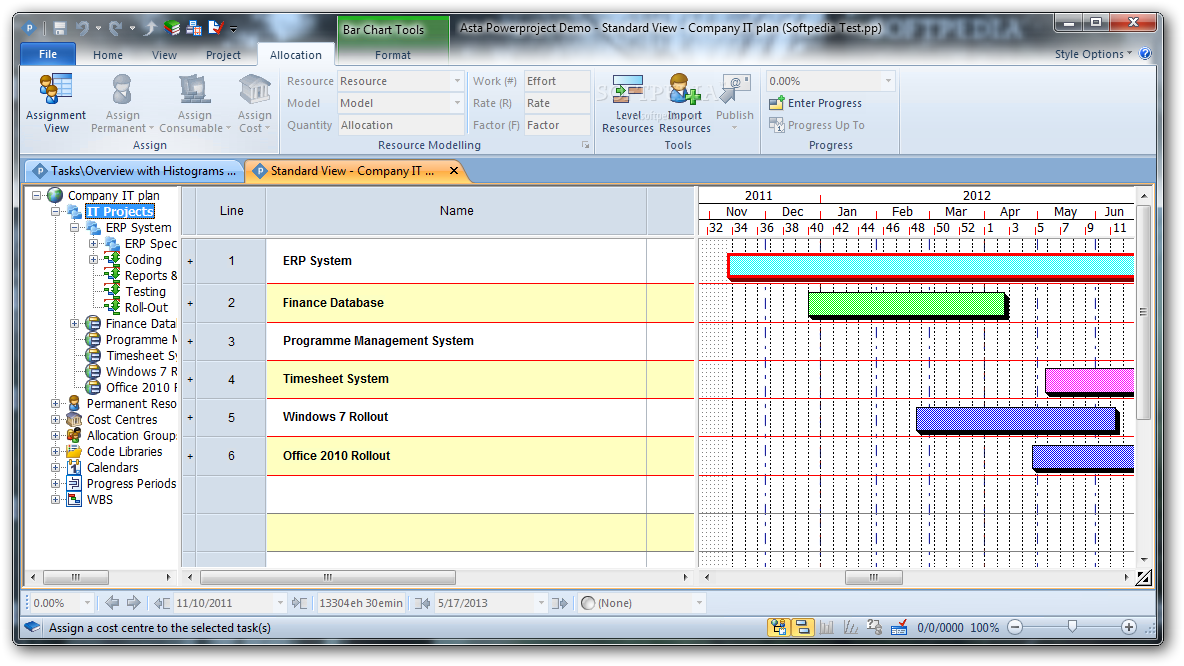Switch to the Format ribbon tab
The image size is (1184, 666).
393,55
